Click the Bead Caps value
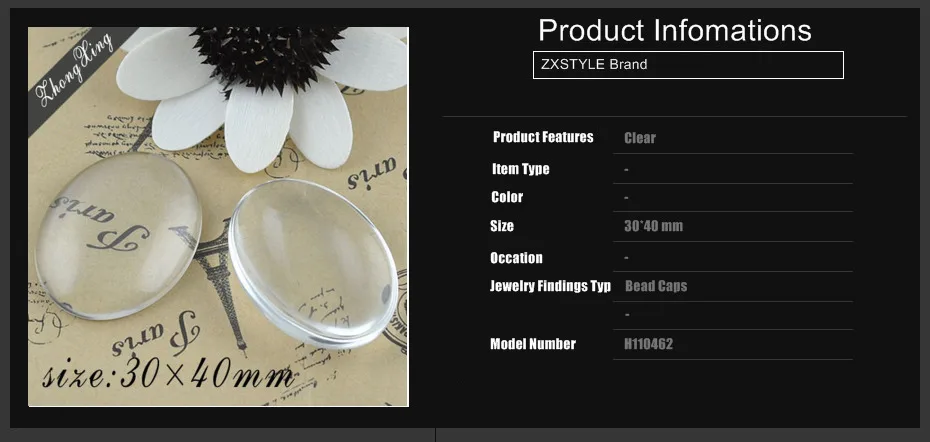This screenshot has height=442, width=930. click(x=655, y=286)
